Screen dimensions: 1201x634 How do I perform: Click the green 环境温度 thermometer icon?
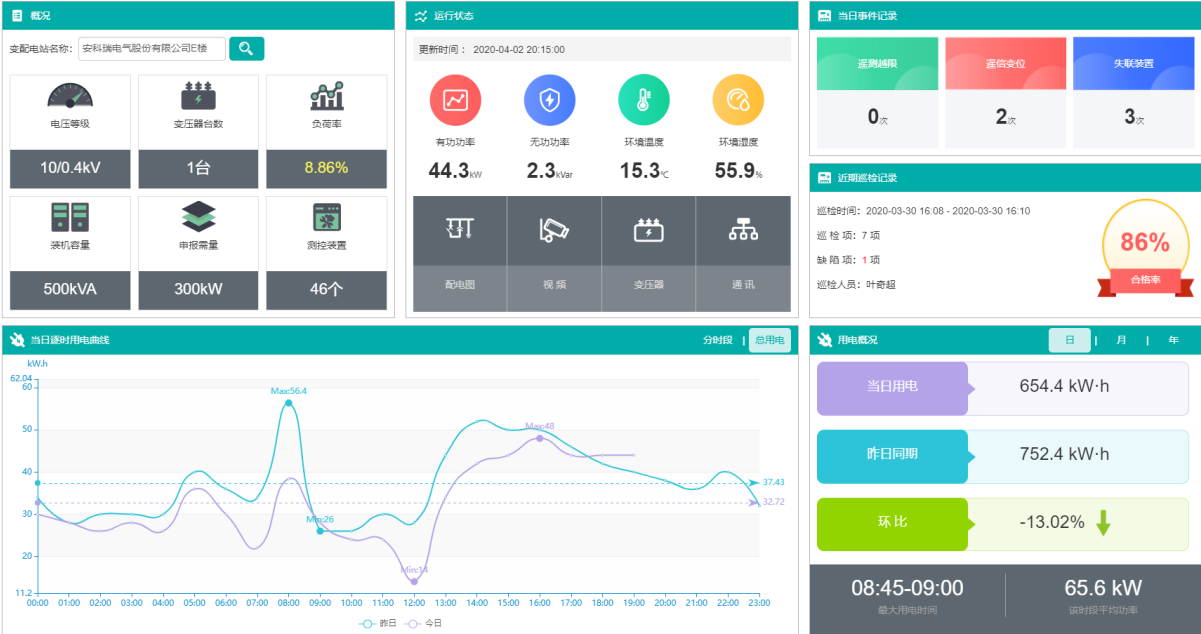pyautogui.click(x=644, y=100)
